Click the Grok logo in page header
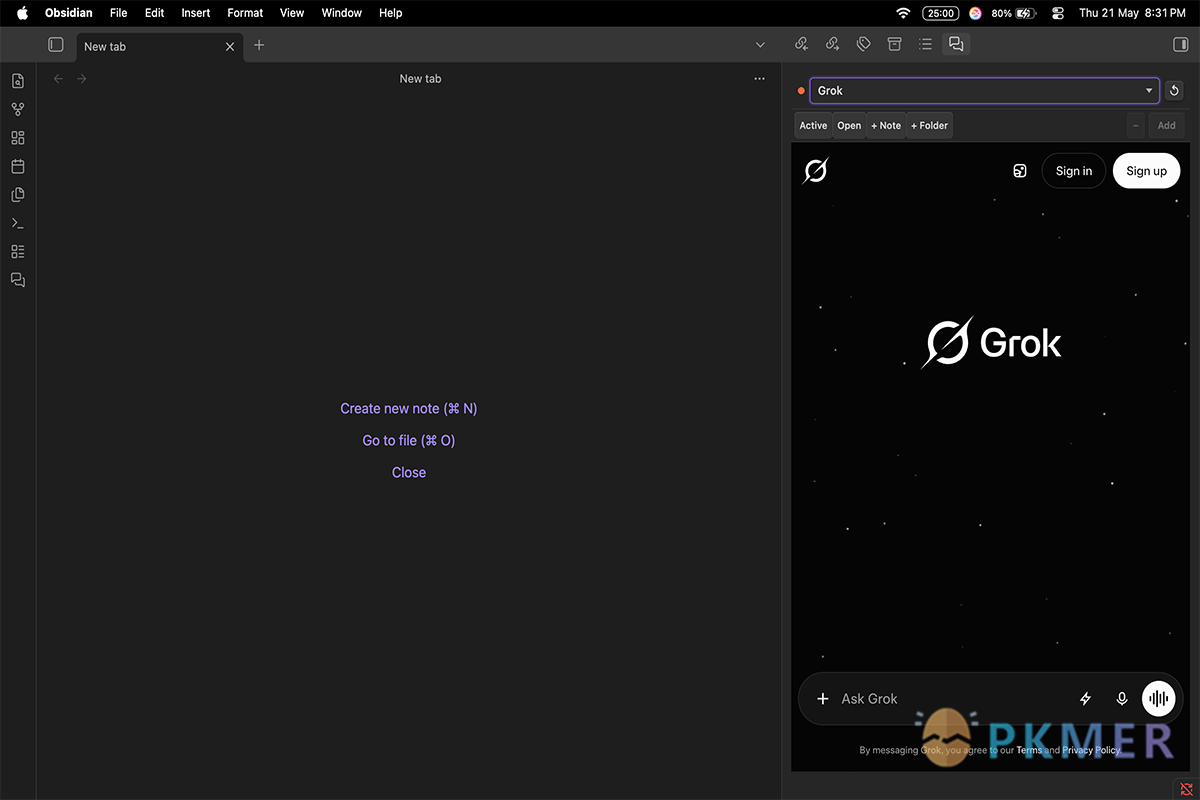The height and width of the screenshot is (800, 1200). [815, 171]
